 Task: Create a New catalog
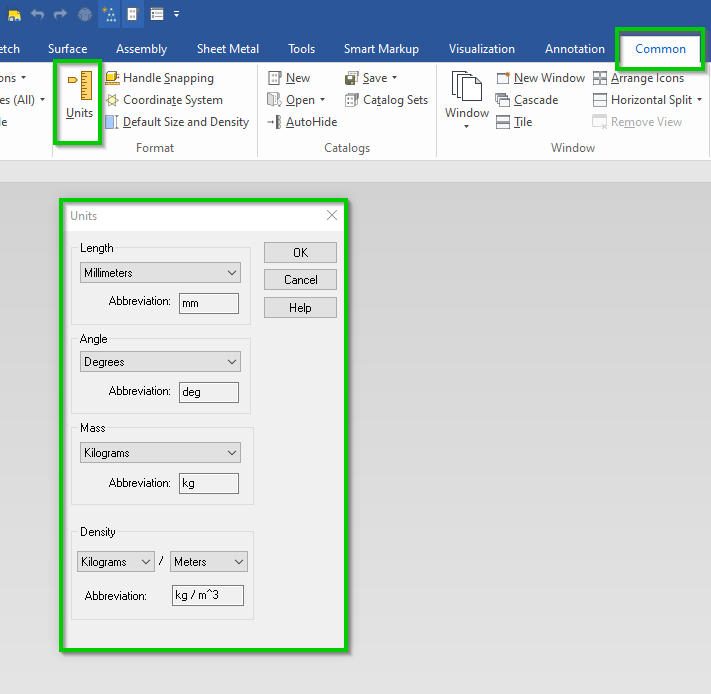[x=289, y=78]
